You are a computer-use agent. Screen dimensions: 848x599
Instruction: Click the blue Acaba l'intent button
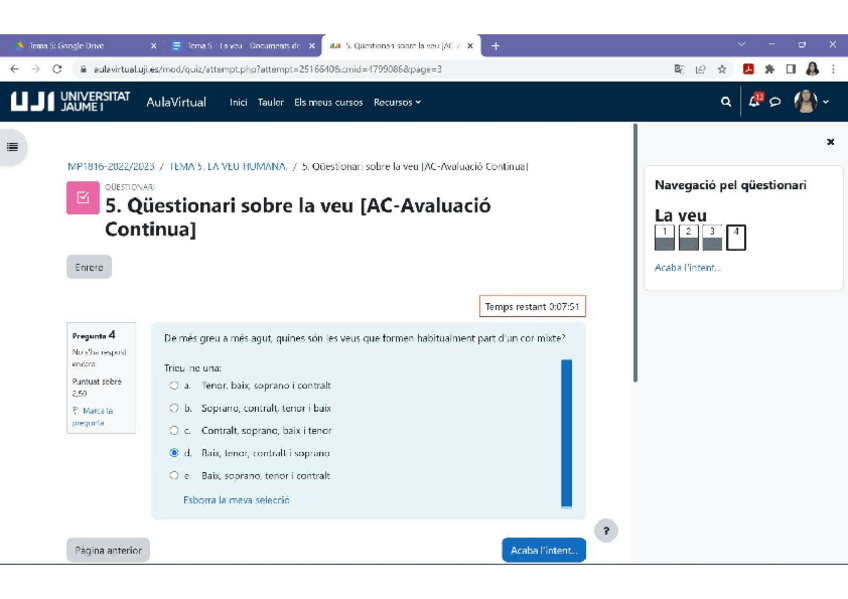544,550
